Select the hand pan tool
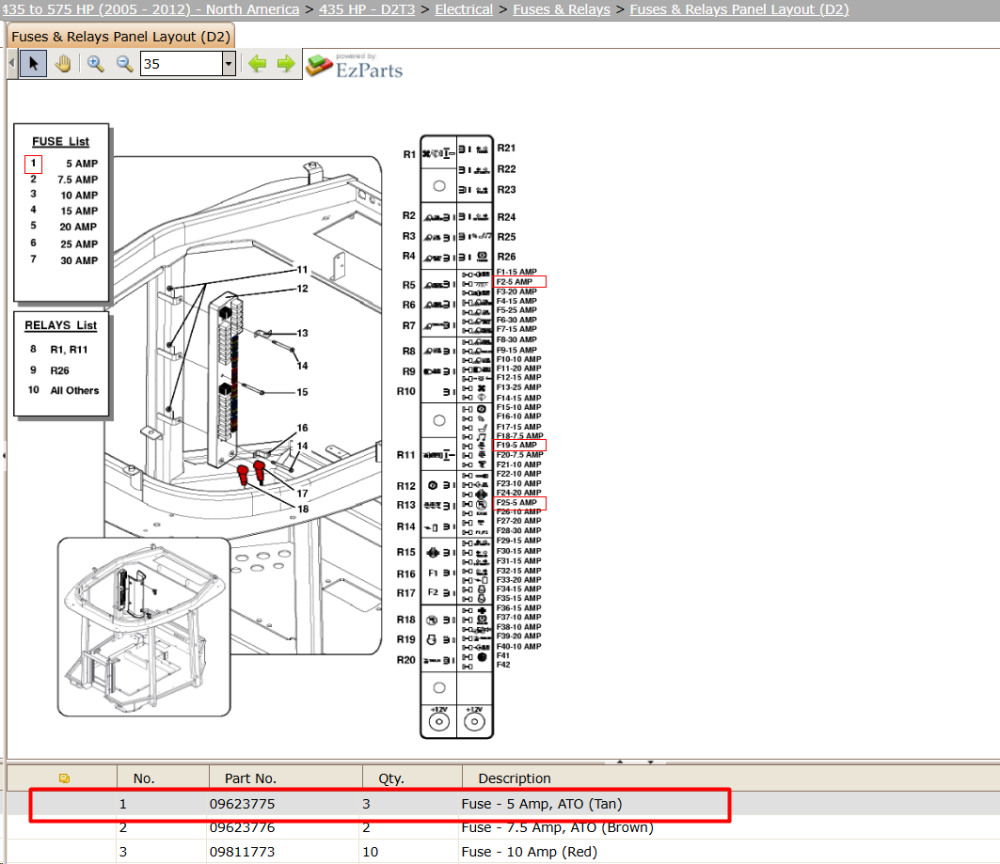 click(62, 64)
